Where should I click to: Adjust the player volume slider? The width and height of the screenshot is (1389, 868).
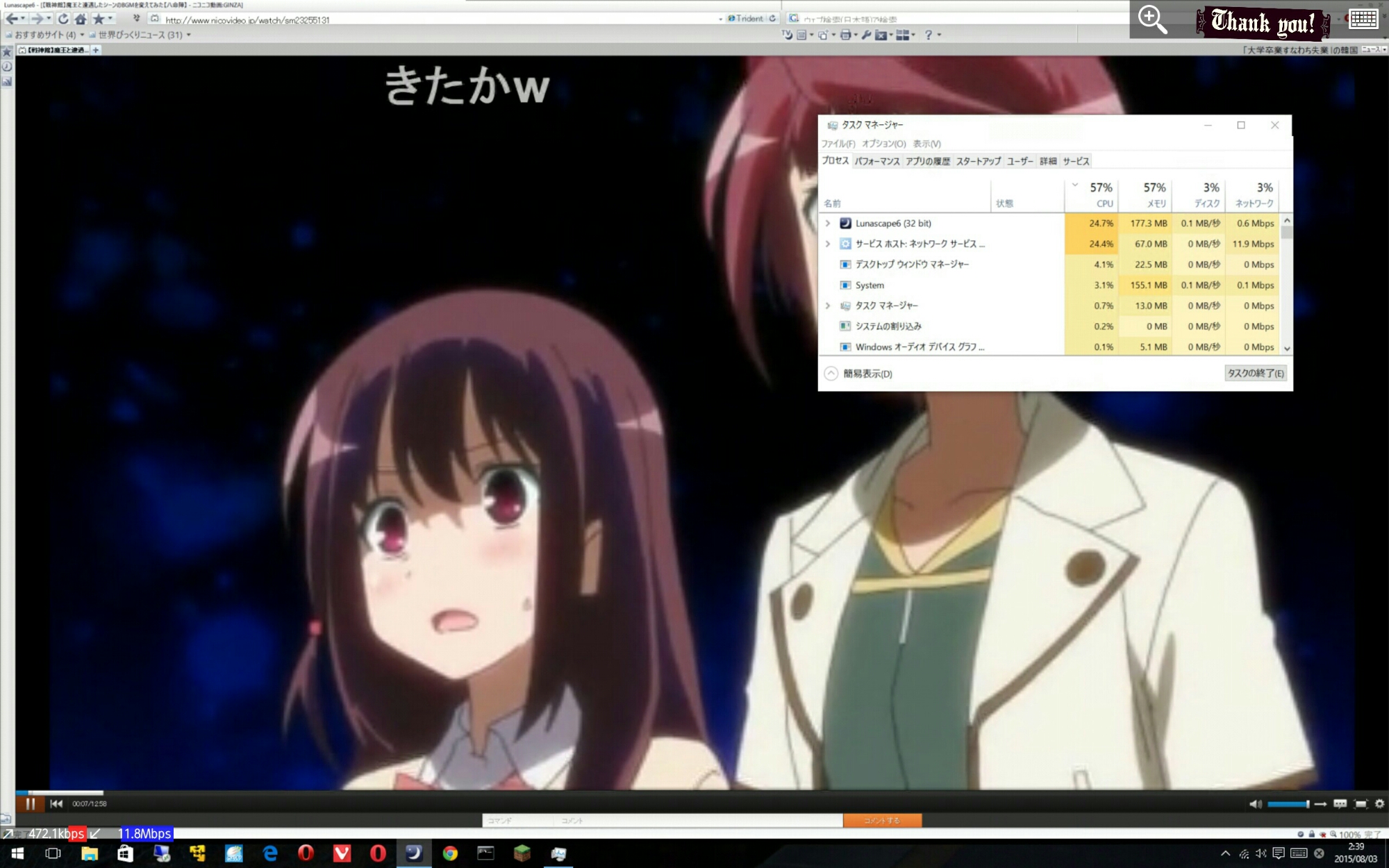pyautogui.click(x=1288, y=804)
